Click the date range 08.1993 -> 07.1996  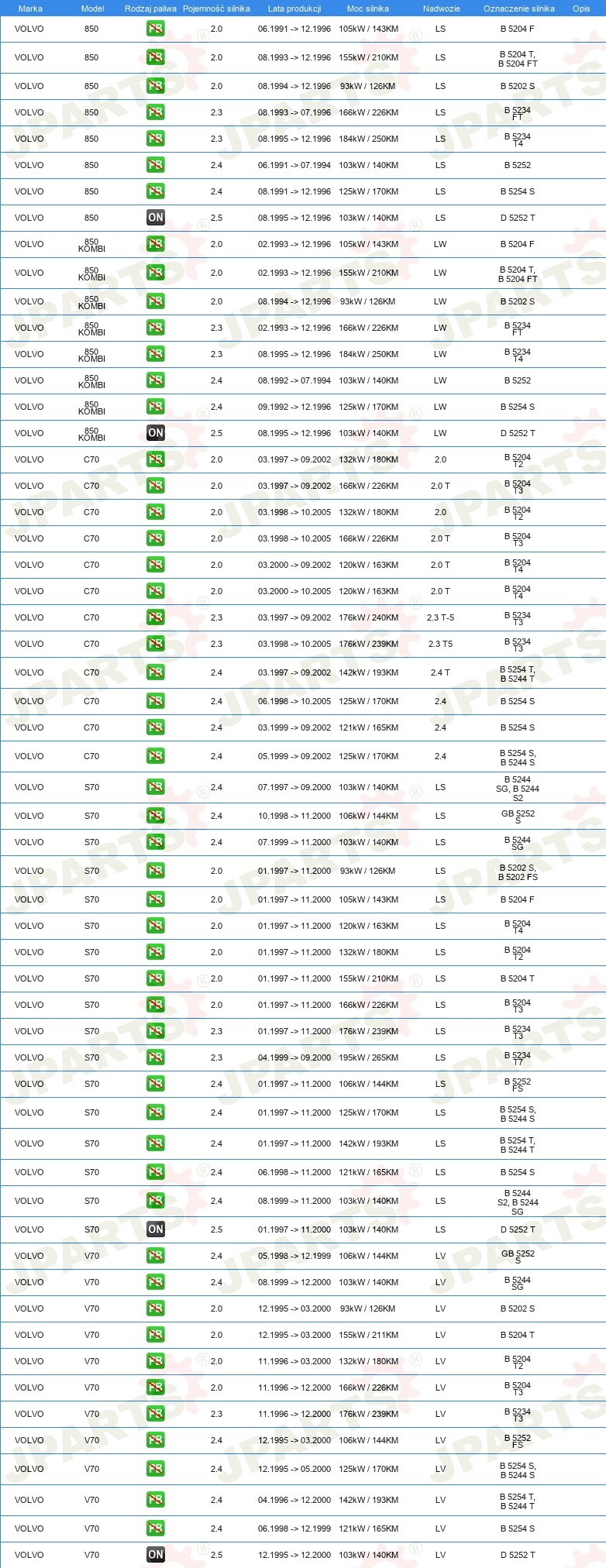pos(294,112)
